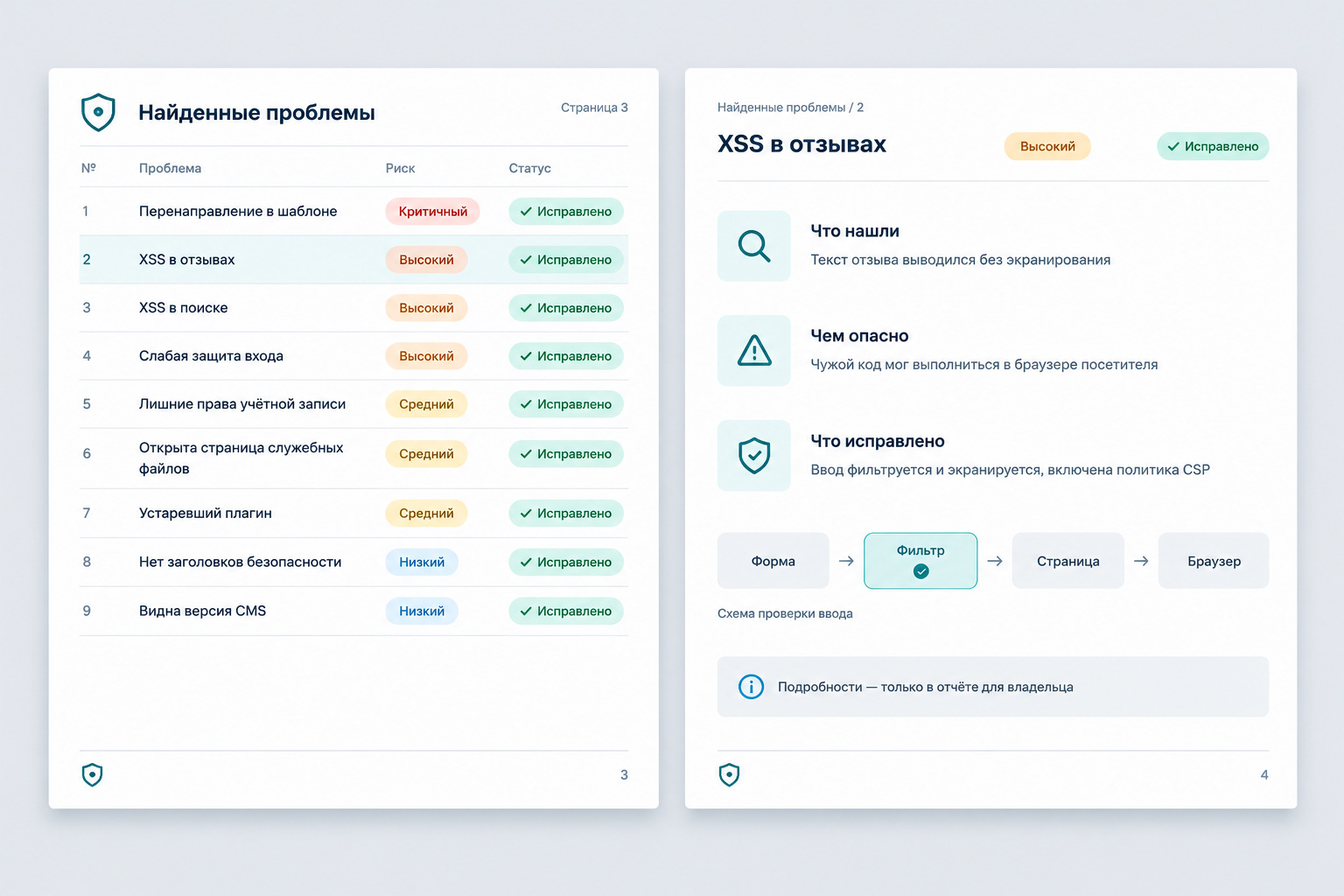
Task: Click Исправлено status for Устаревший плагин
Action: pos(566,513)
